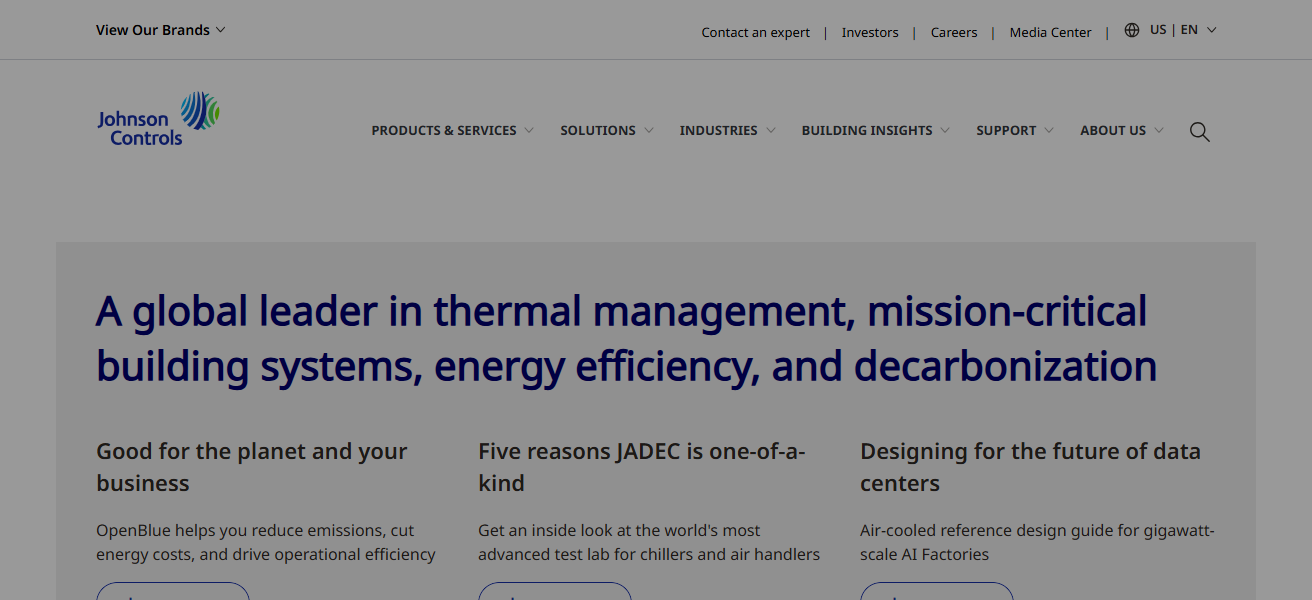Open search with the magnifier icon
1312x600 pixels.
point(1199,131)
